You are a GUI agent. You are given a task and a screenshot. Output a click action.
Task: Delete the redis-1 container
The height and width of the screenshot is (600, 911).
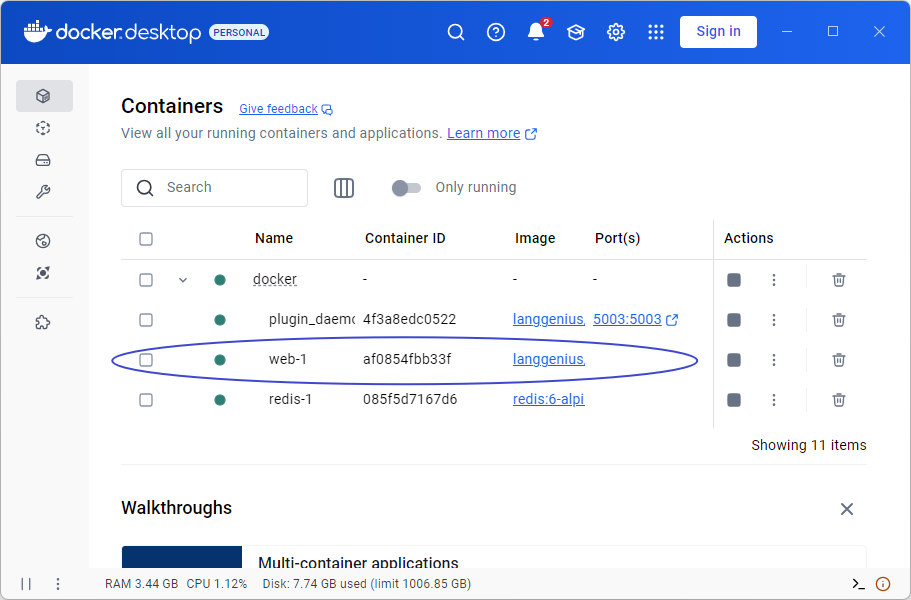(x=838, y=400)
